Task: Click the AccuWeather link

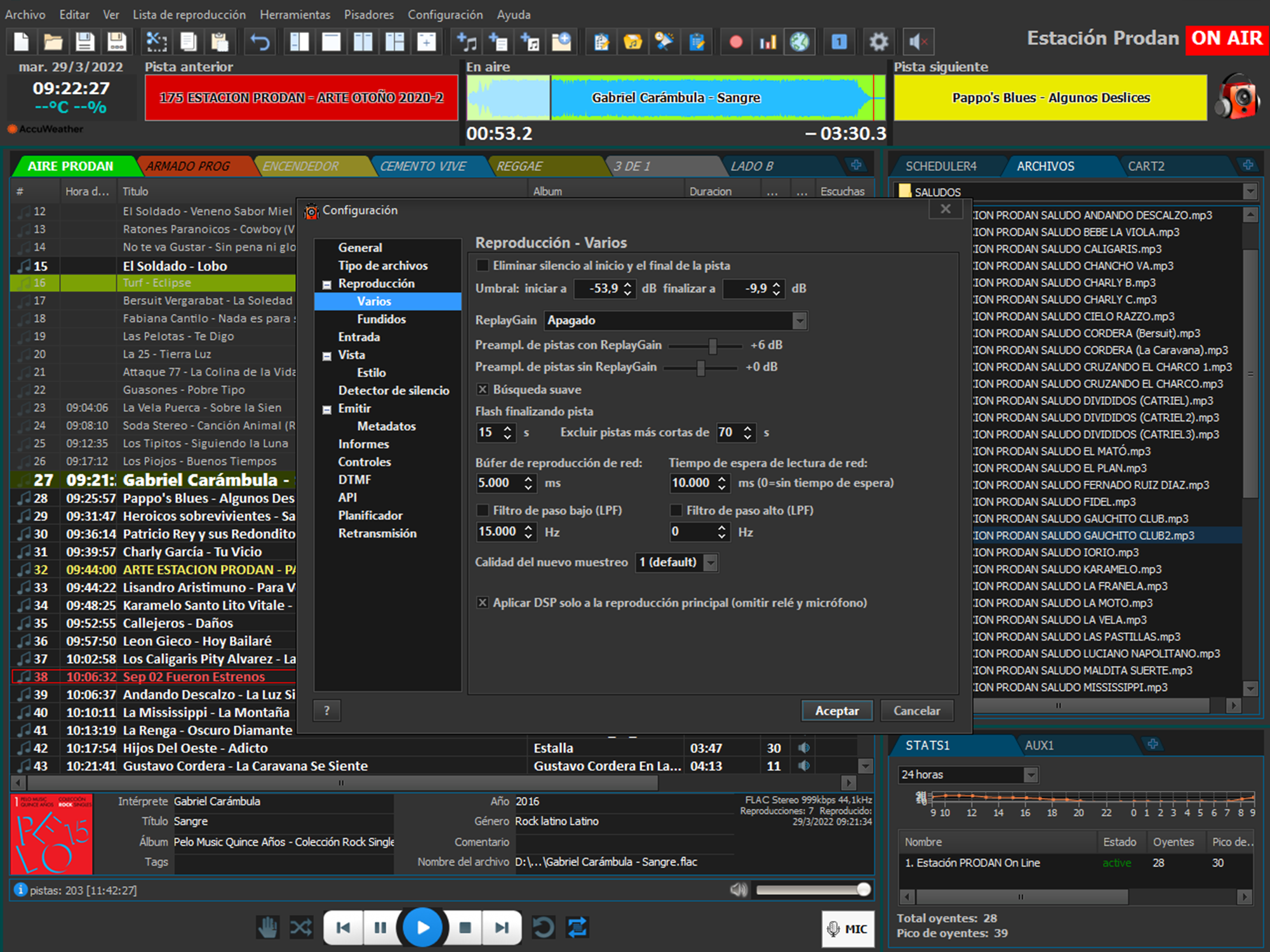Action: 46,129
